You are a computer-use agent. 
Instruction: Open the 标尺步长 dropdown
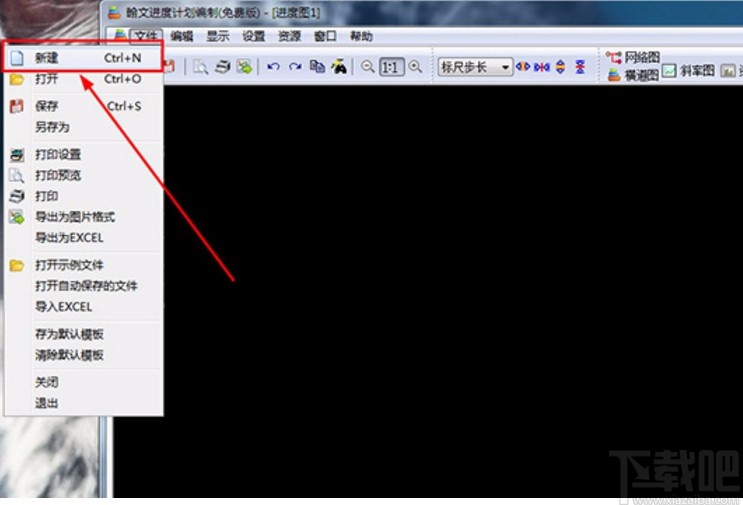475,67
